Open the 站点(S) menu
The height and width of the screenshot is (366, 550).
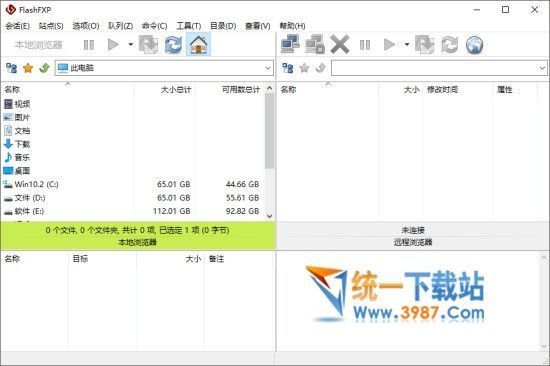[x=51, y=26]
